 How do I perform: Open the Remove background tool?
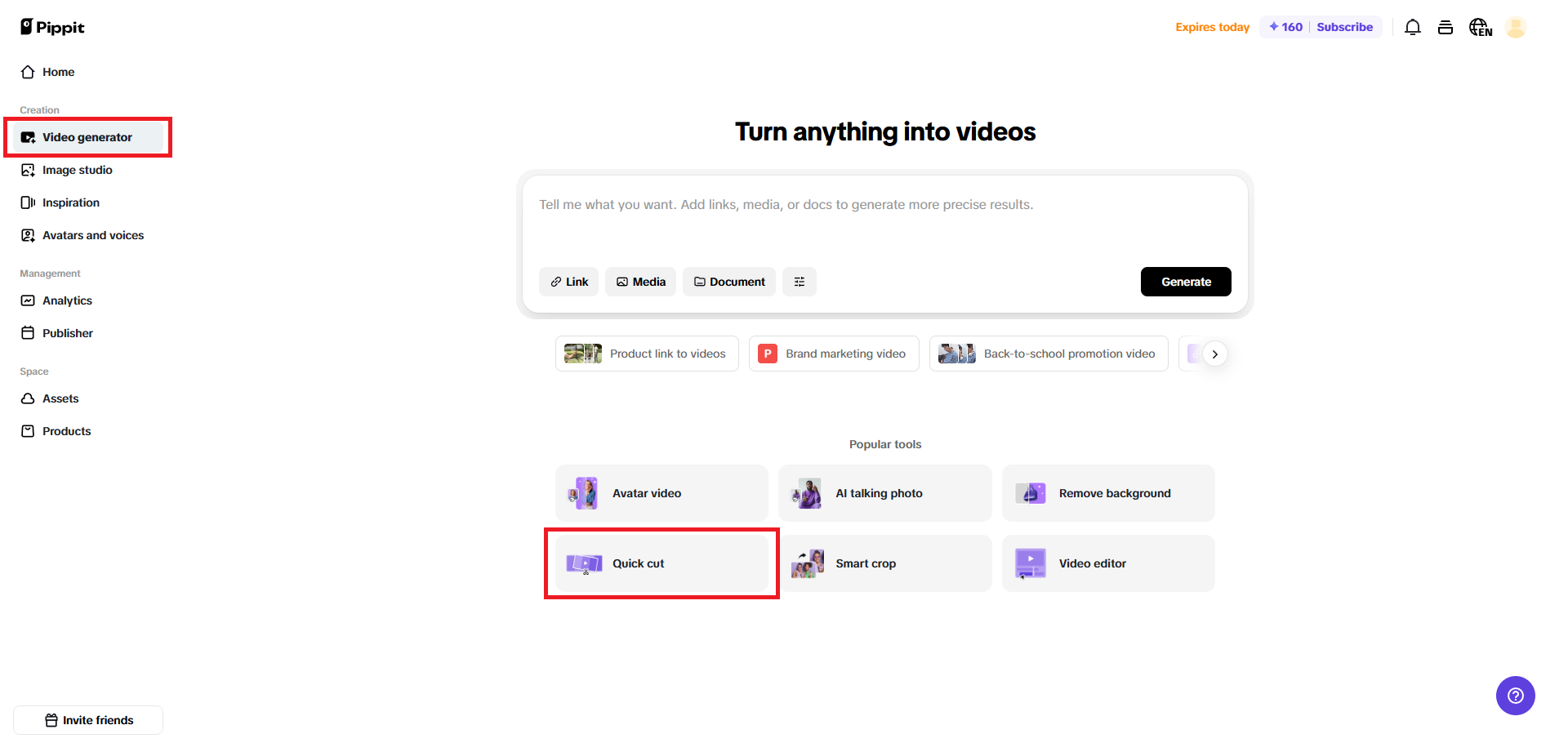(1108, 493)
